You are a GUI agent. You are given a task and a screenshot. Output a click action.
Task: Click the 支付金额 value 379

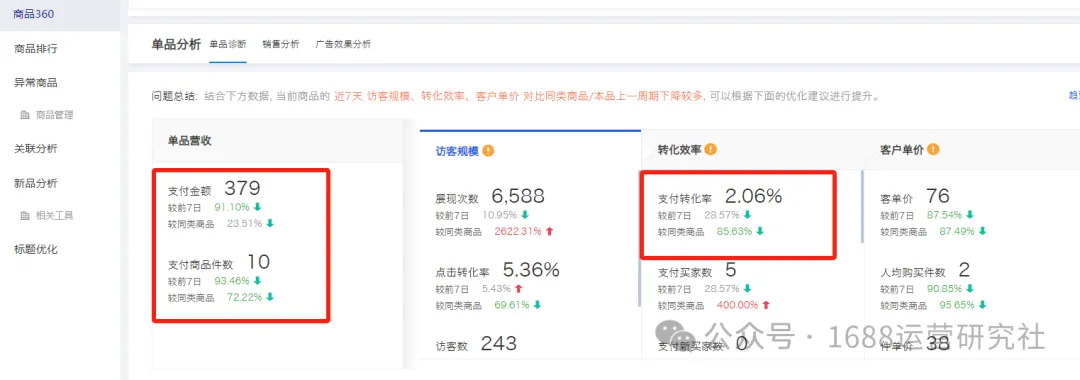242,189
